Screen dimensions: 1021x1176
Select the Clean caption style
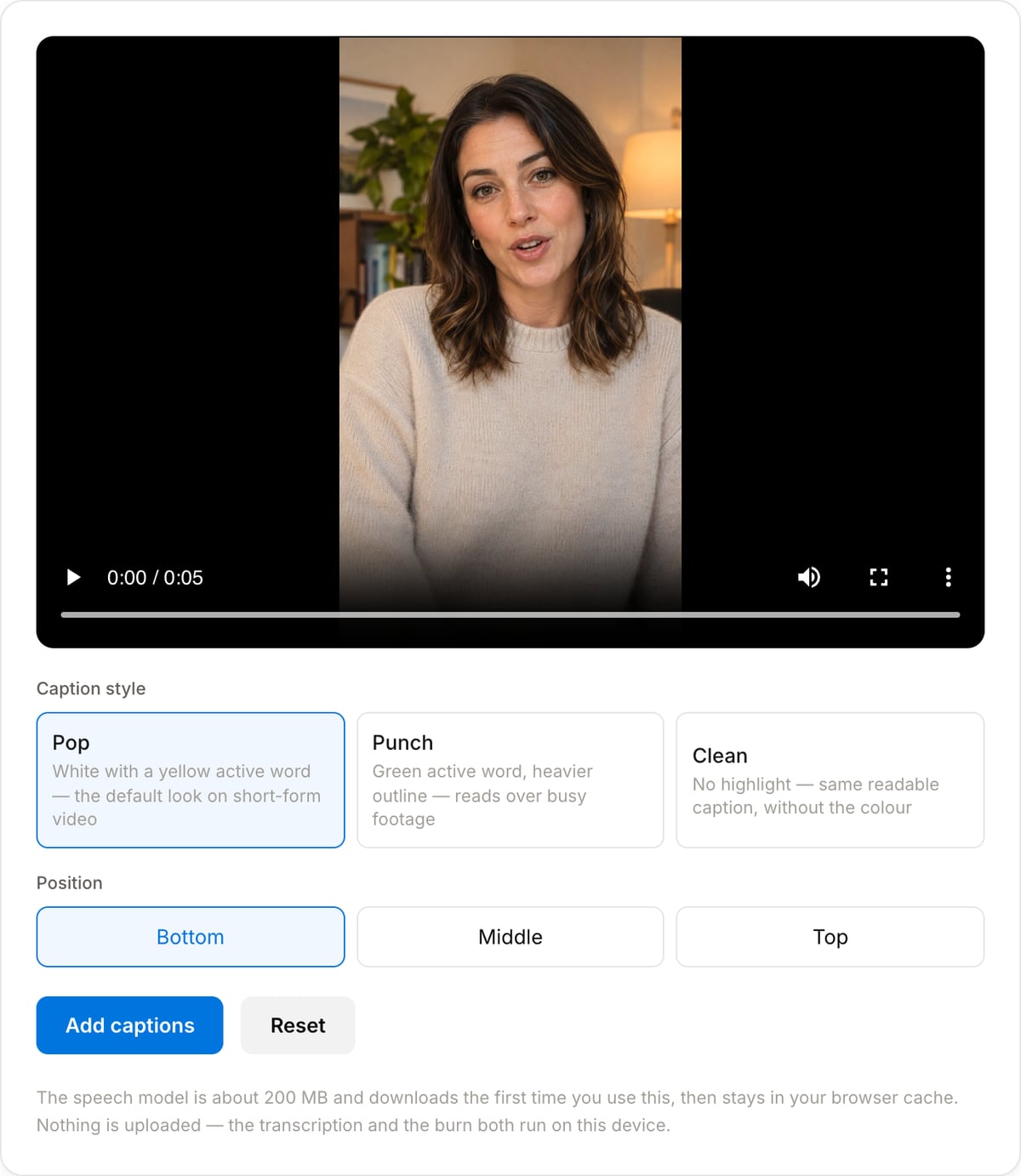click(x=830, y=780)
